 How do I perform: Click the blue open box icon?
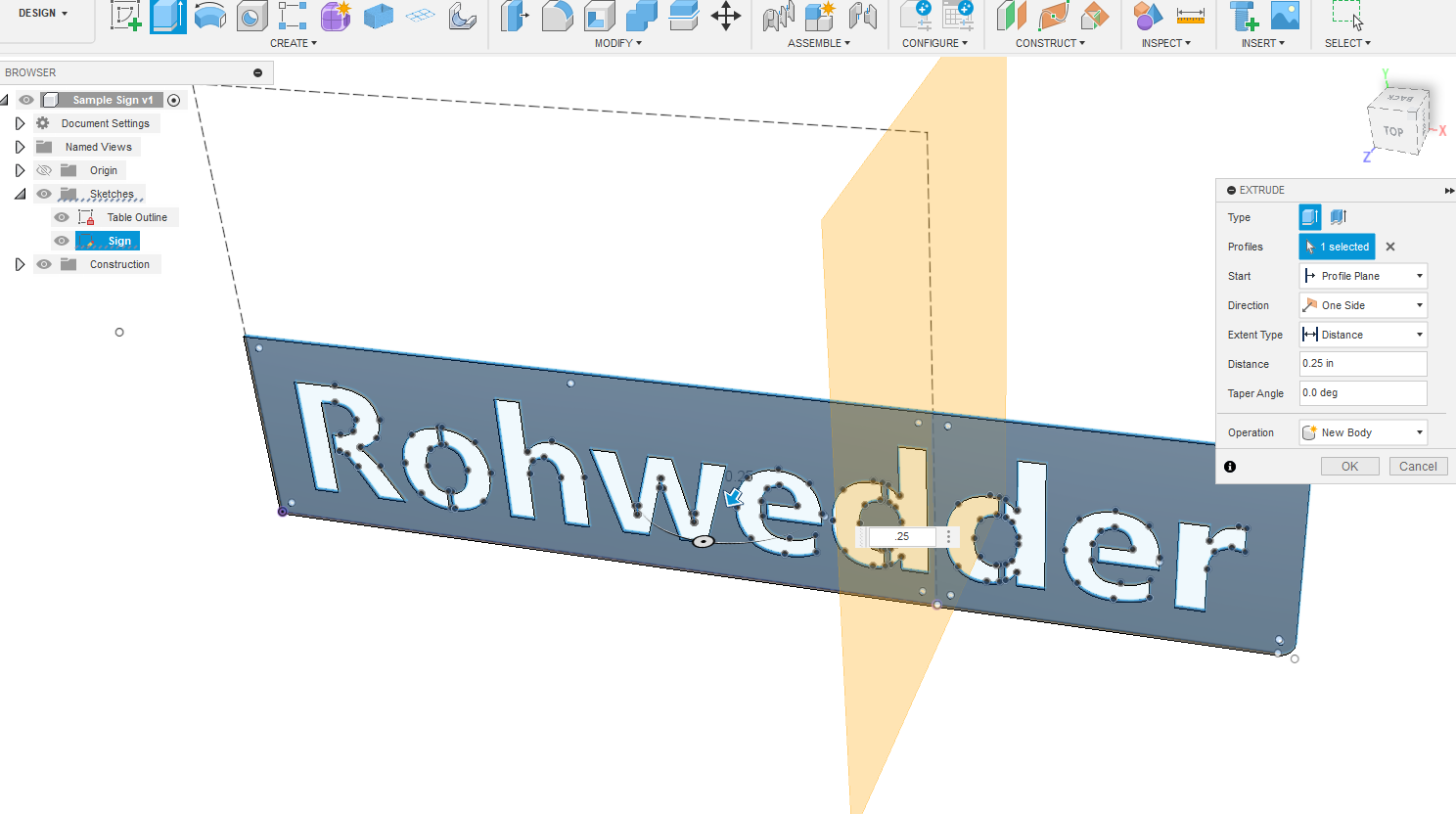click(378, 16)
